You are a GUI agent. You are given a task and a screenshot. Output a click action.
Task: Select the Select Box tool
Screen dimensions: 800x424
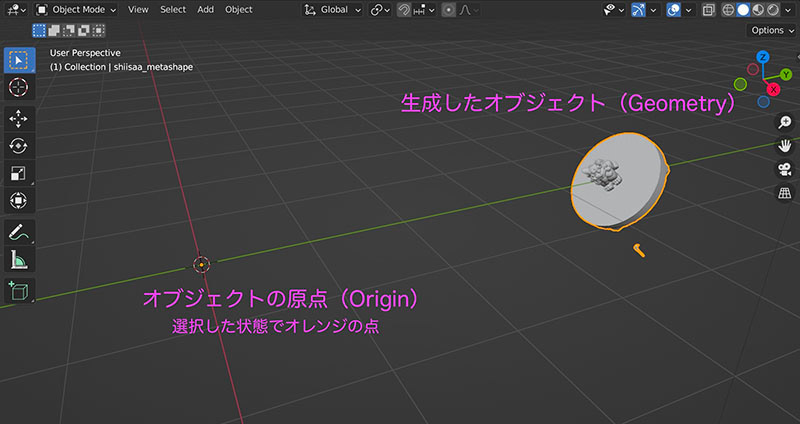(19, 60)
